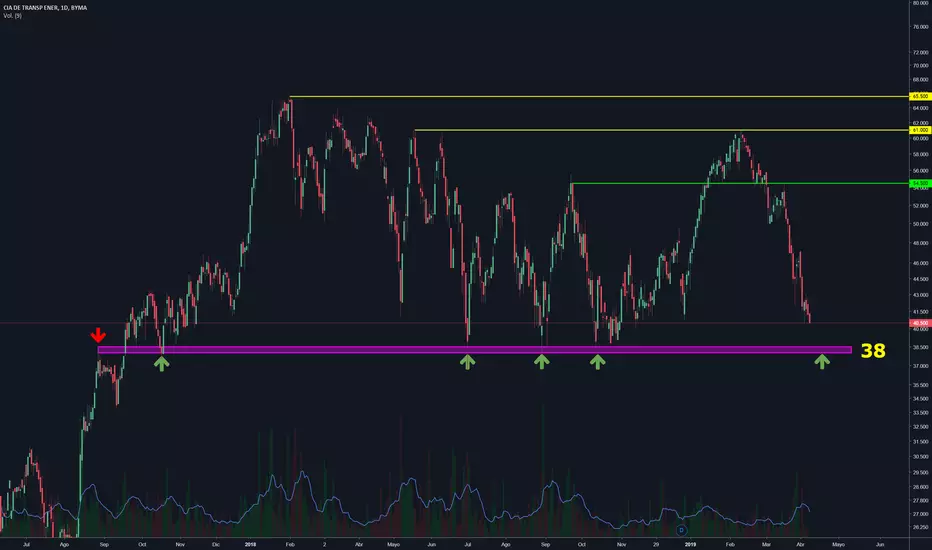Open the Vol. (9) indicator legend
The height and width of the screenshot is (550, 932).
[12, 15]
